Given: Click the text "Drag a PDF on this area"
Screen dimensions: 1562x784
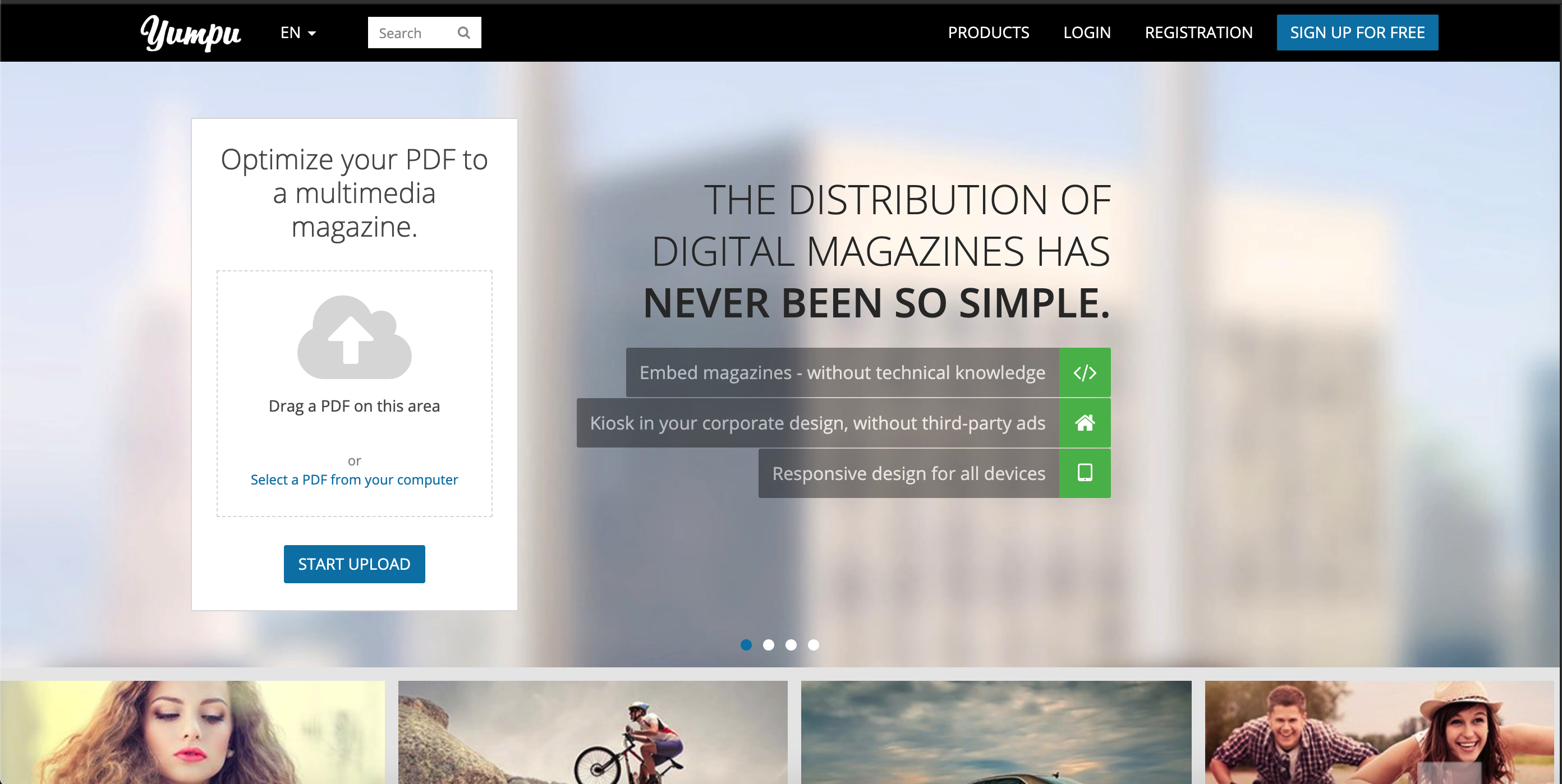Looking at the screenshot, I should (x=354, y=406).
